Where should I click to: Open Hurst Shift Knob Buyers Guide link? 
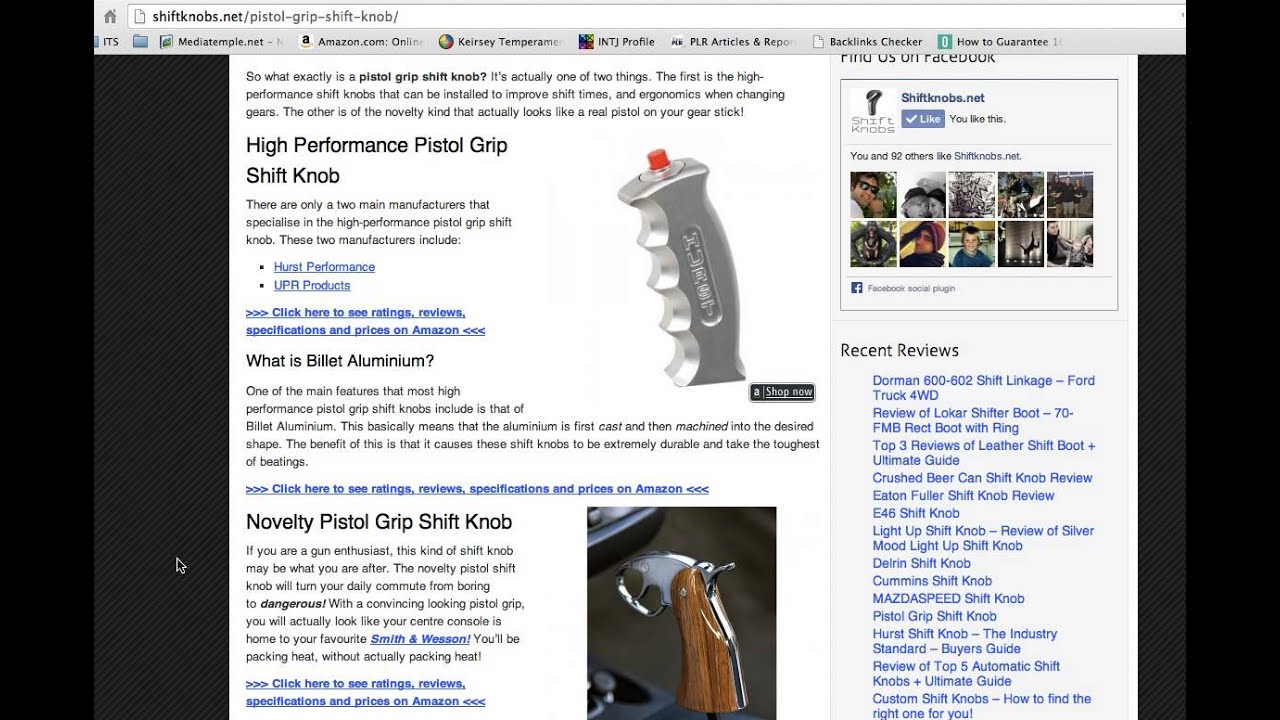[x=964, y=641]
